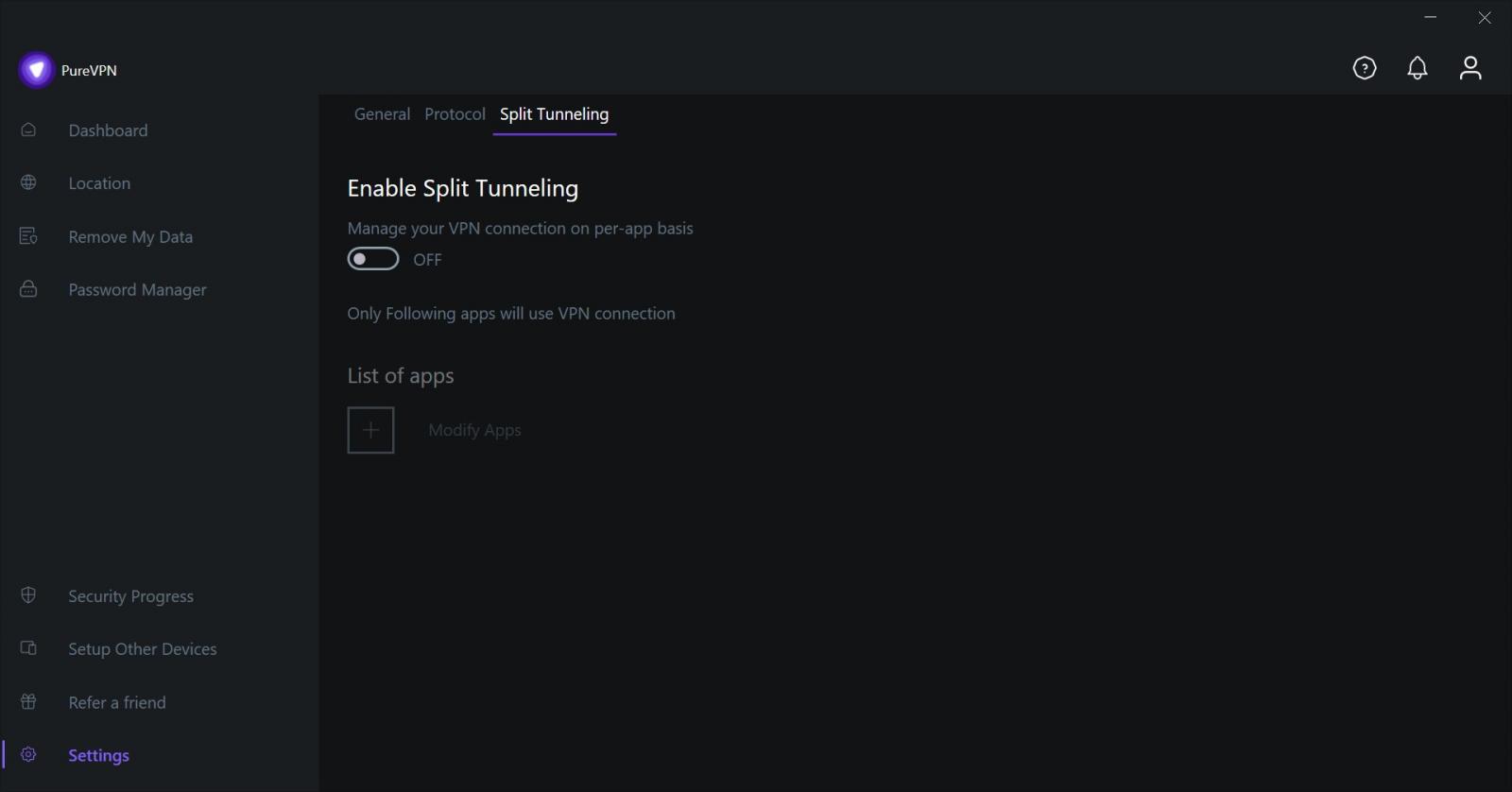The image size is (1512, 792).
Task: Click the Settings gear icon
Action: click(27, 754)
